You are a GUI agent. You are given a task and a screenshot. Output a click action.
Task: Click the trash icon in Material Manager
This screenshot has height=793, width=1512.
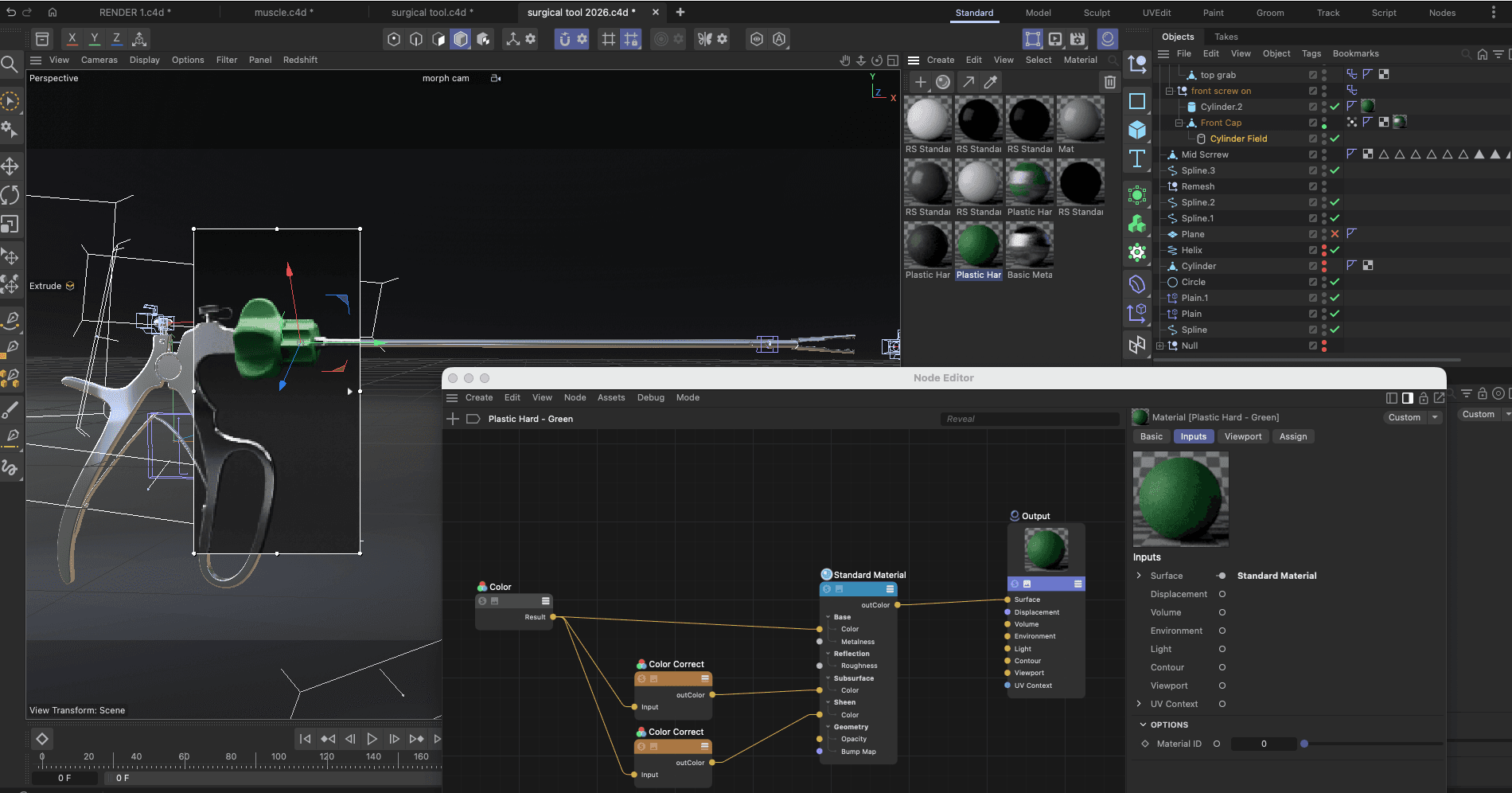pyautogui.click(x=1109, y=82)
